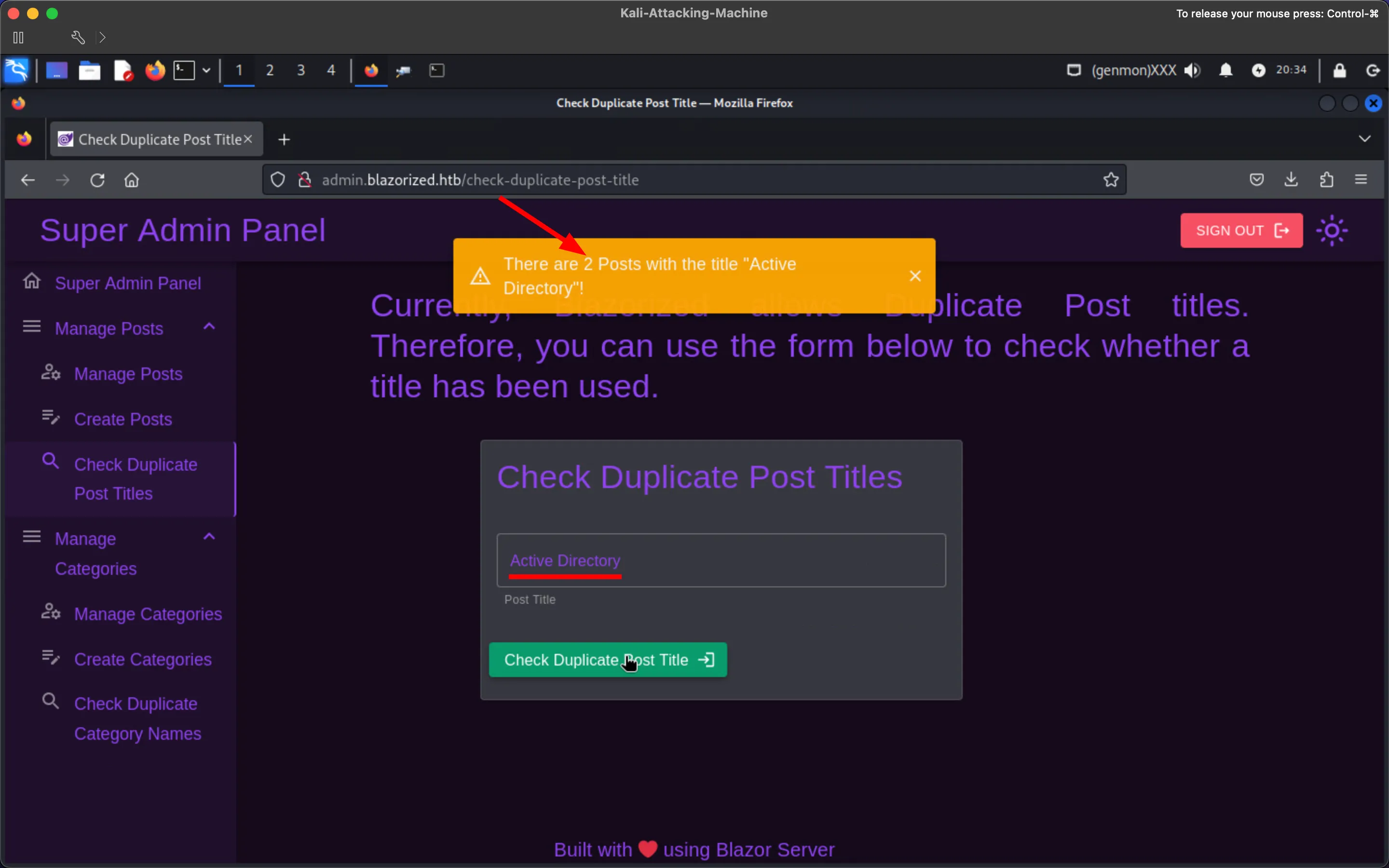Viewport: 1389px width, 868px height.
Task: Open the extensions puzzle icon
Action: coord(1326,180)
